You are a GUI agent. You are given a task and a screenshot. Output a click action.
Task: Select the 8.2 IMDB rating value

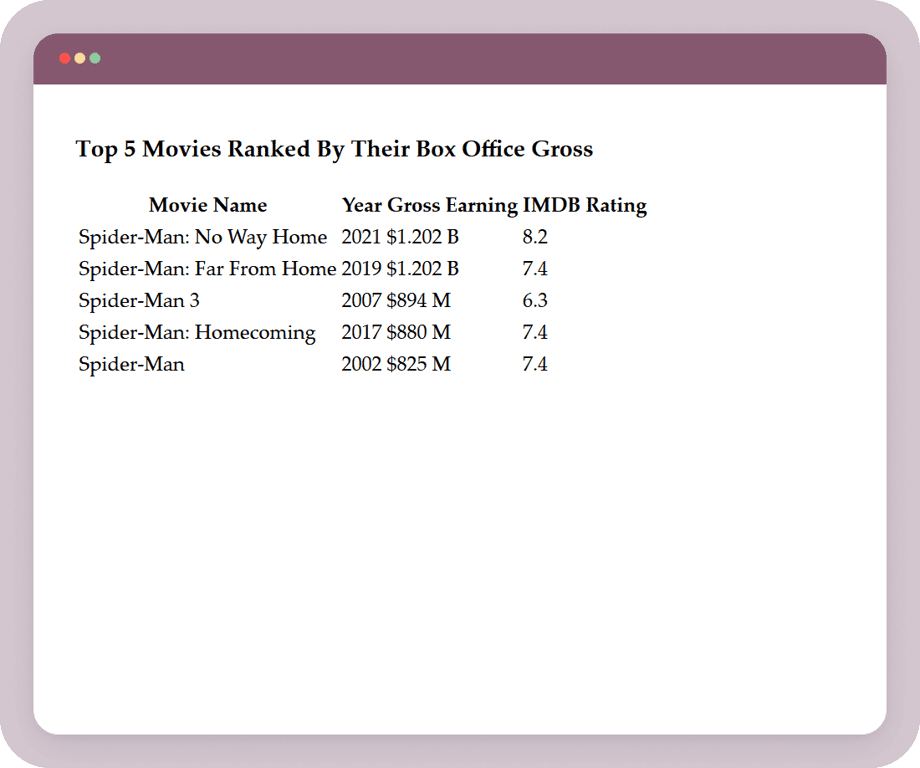[535, 237]
